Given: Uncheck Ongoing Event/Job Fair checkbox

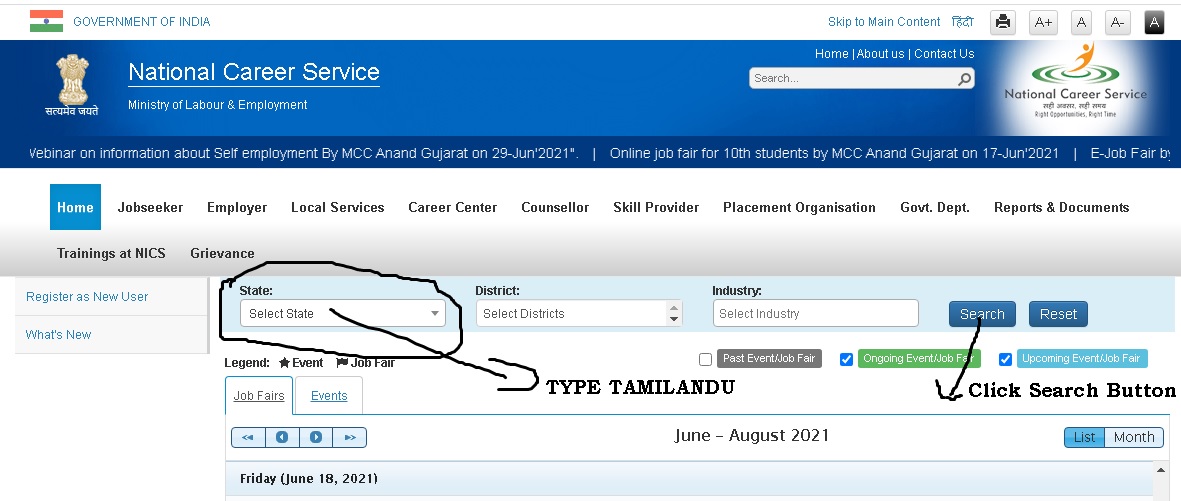Looking at the screenshot, I should pos(846,359).
